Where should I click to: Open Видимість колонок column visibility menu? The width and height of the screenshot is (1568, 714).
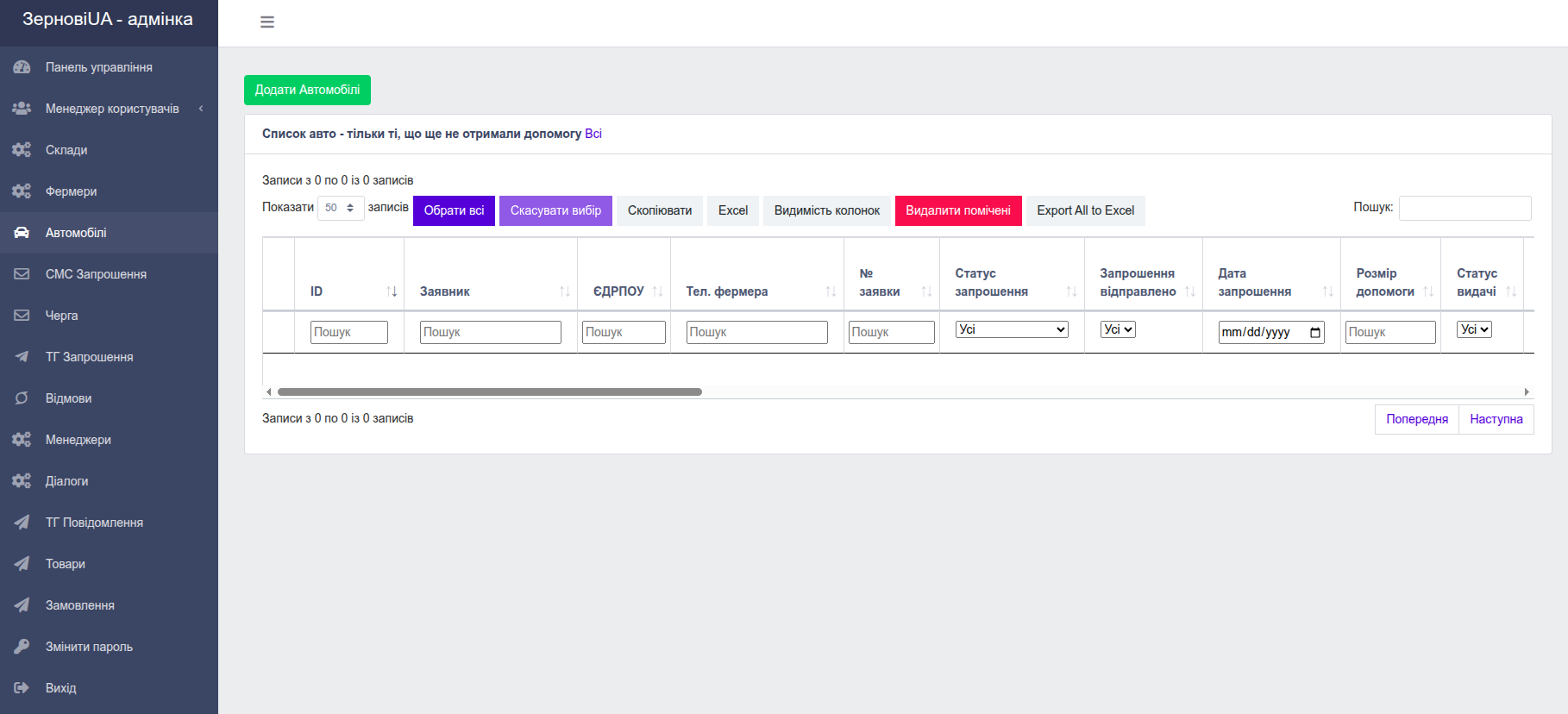coord(827,210)
